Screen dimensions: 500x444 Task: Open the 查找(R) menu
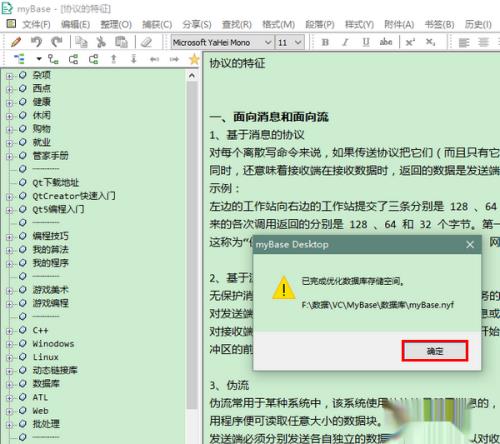coord(237,24)
